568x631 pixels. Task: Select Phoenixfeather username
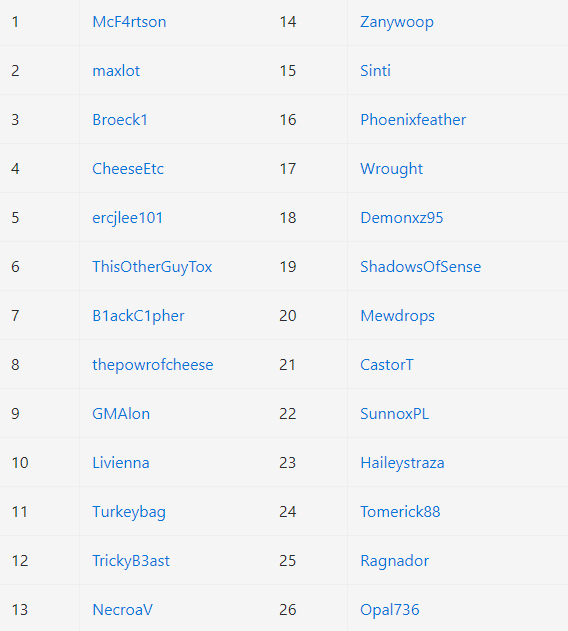point(413,120)
